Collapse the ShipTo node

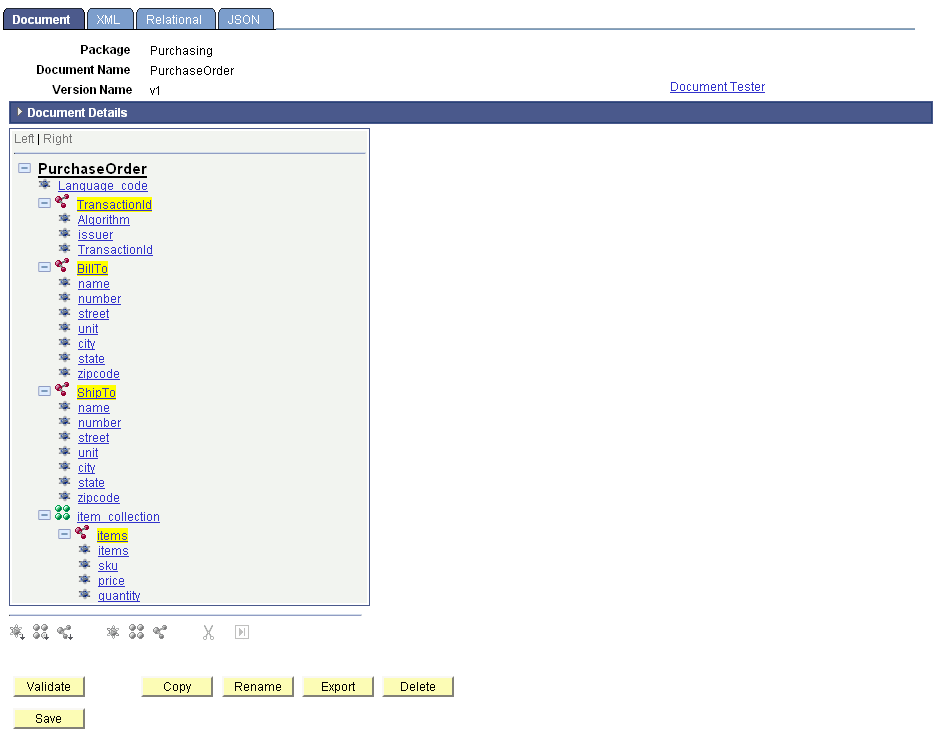click(x=44, y=389)
